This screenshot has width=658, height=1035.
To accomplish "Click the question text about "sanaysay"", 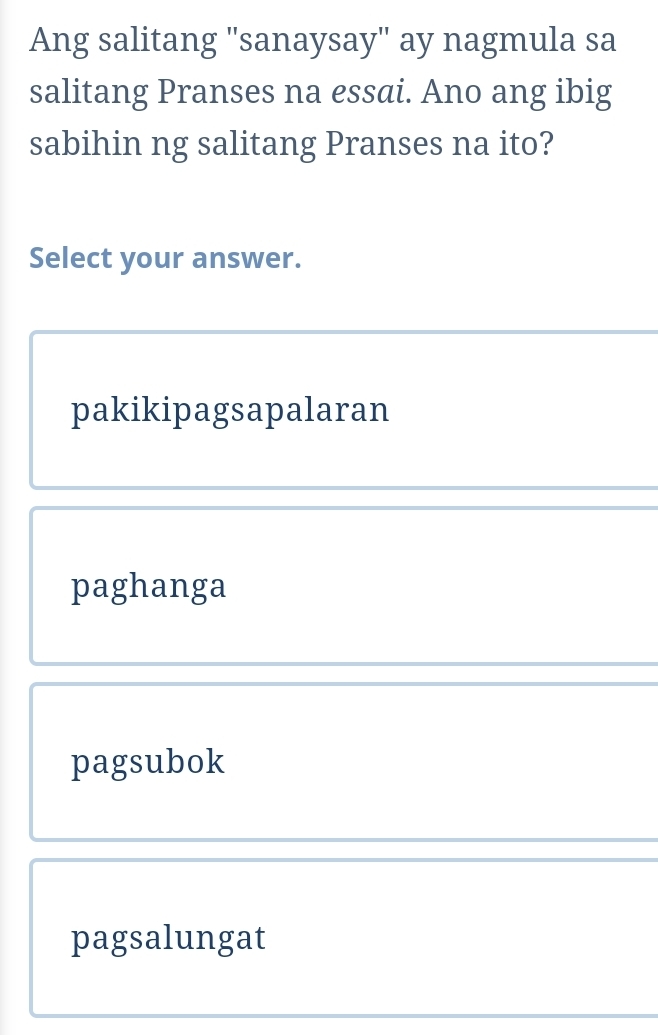I will [320, 90].
